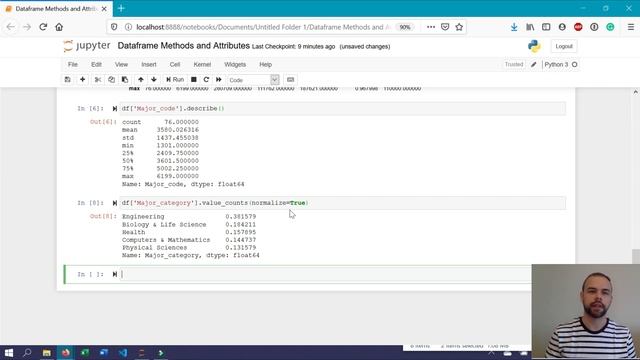
Task: Click the Jupyter logo
Action: [87, 46]
